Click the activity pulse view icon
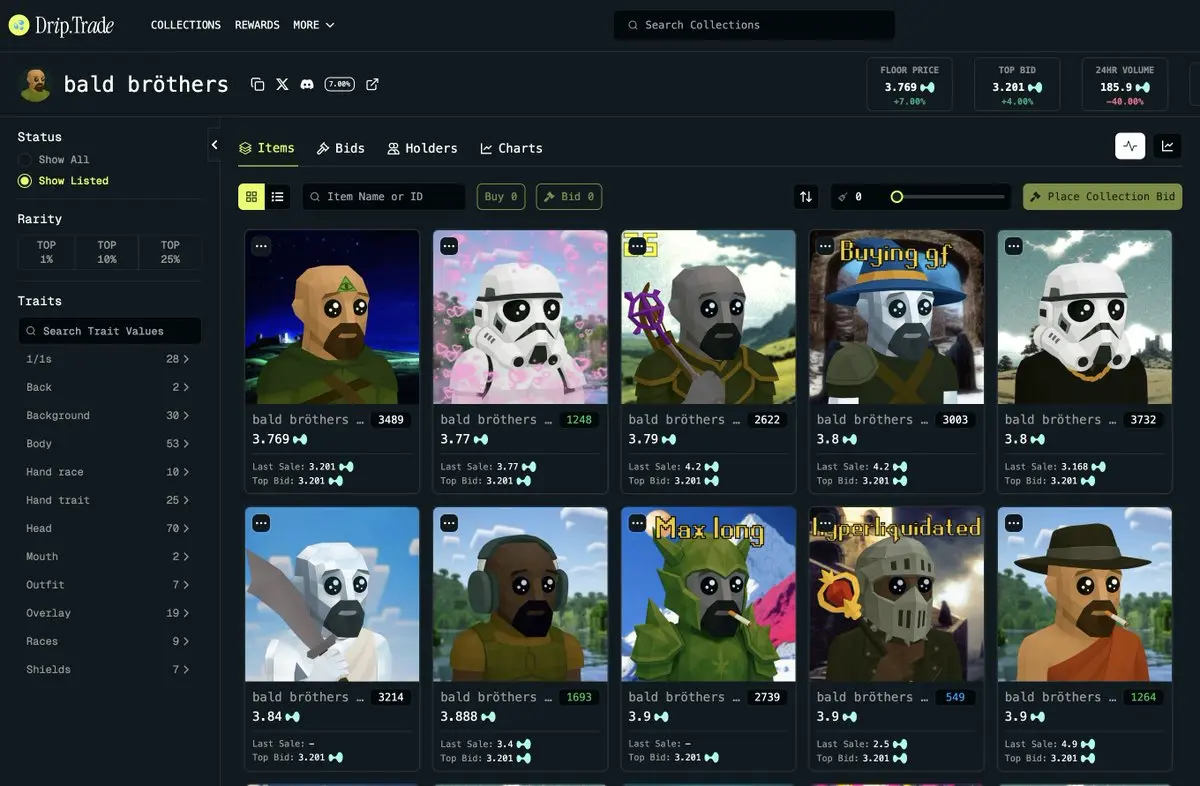 [1130, 146]
